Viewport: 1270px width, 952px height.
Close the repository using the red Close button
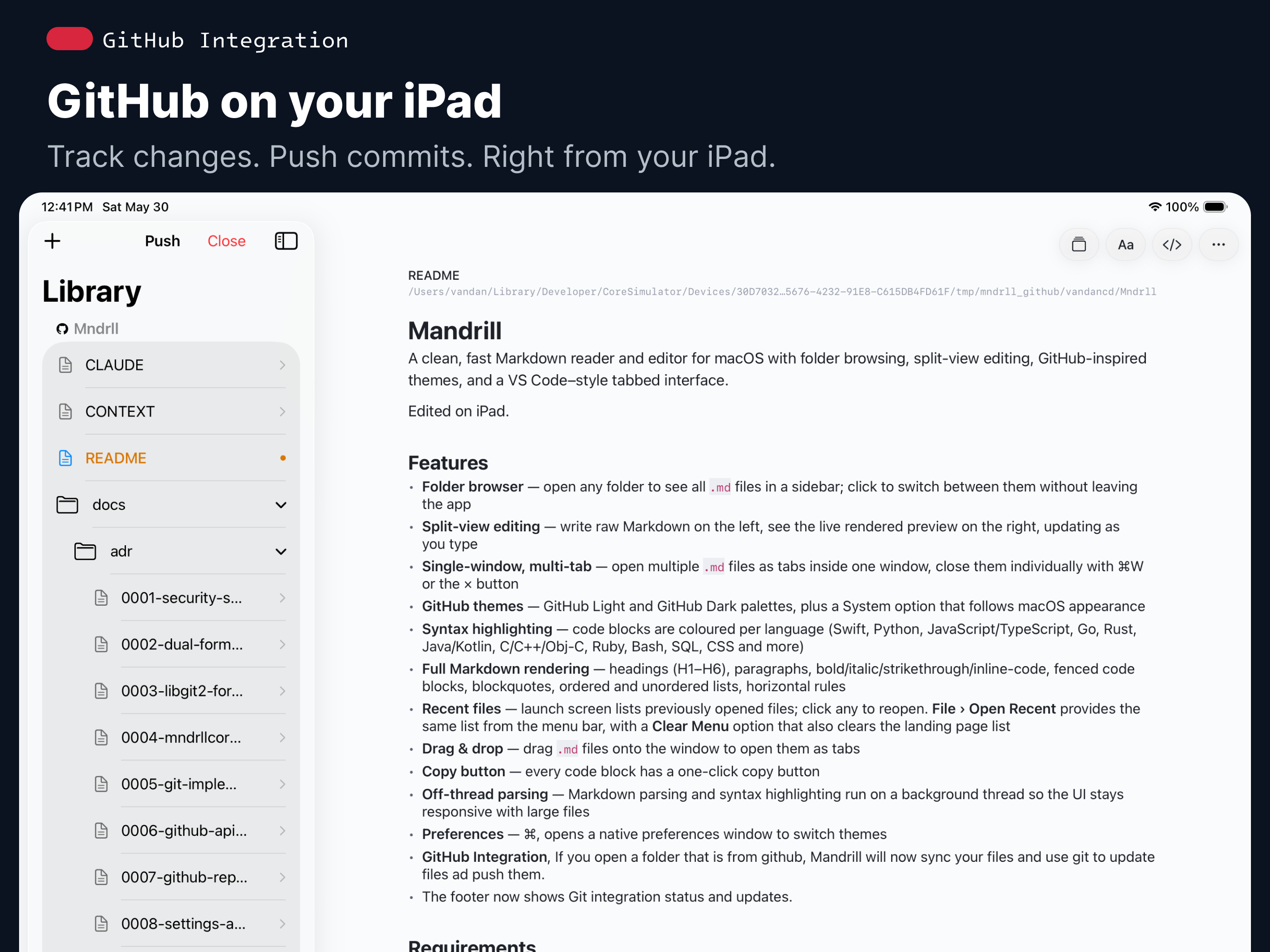click(226, 241)
